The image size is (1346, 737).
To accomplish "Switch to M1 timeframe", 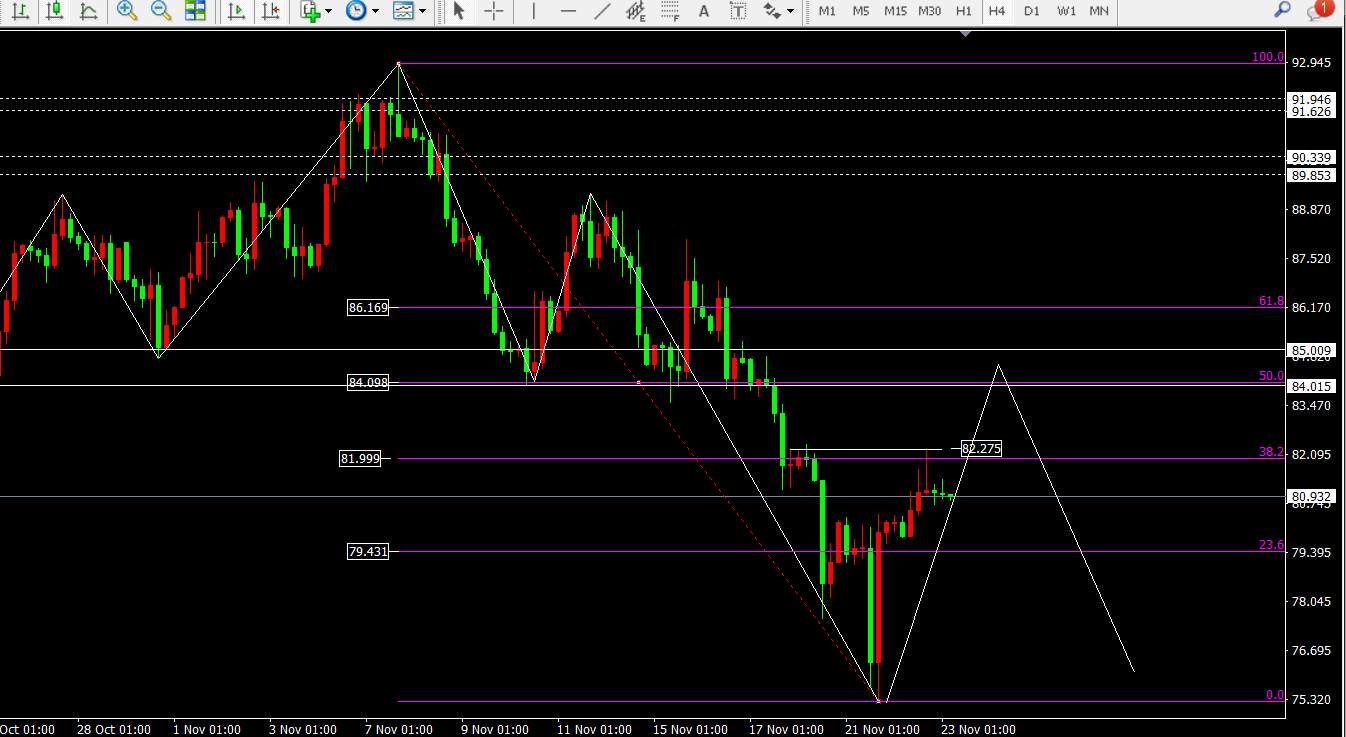I will (827, 11).
